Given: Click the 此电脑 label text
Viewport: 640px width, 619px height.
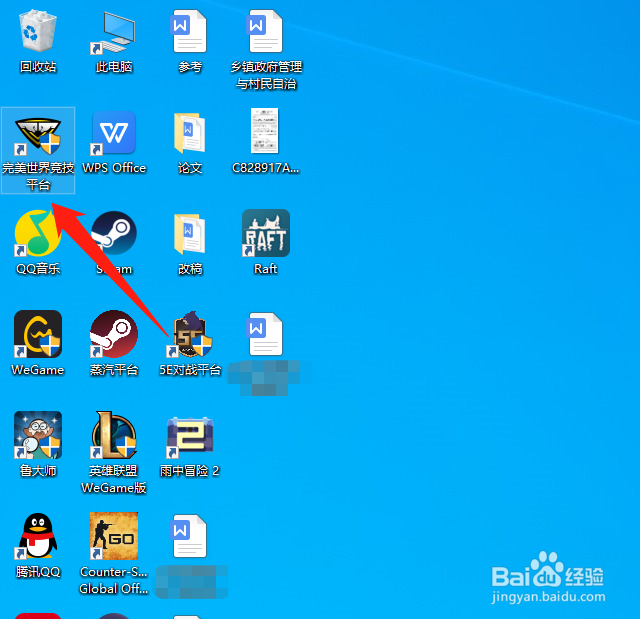Looking at the screenshot, I should pos(114,67).
